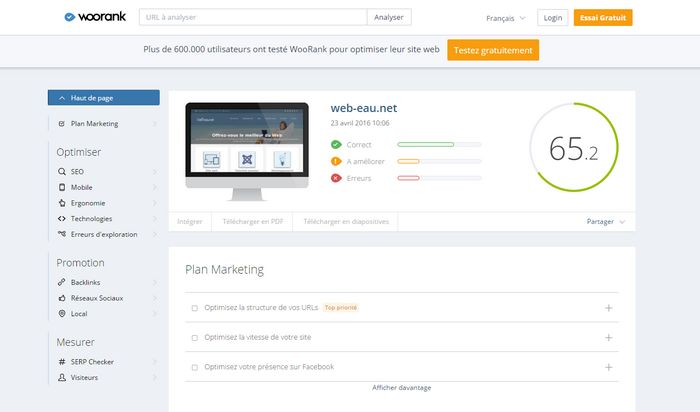The height and width of the screenshot is (412, 700).
Task: Go to Technologies in the sidebar
Action: coord(92,218)
